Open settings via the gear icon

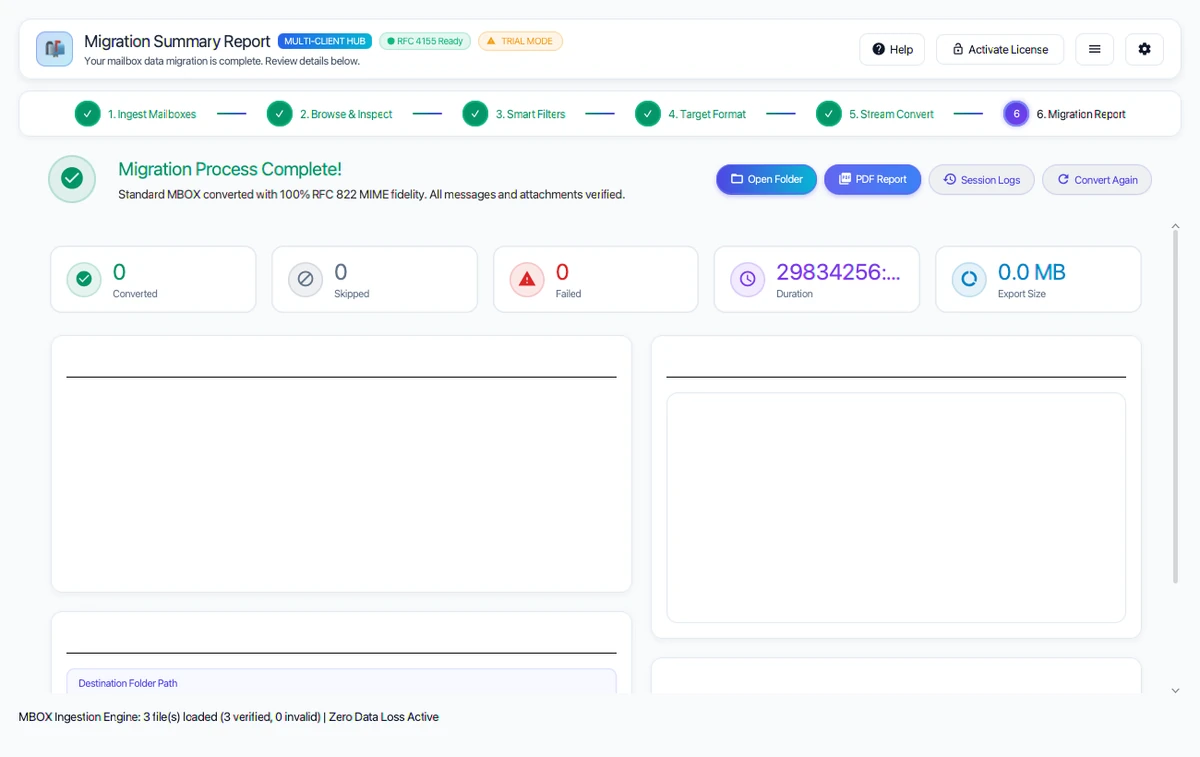[1144, 49]
